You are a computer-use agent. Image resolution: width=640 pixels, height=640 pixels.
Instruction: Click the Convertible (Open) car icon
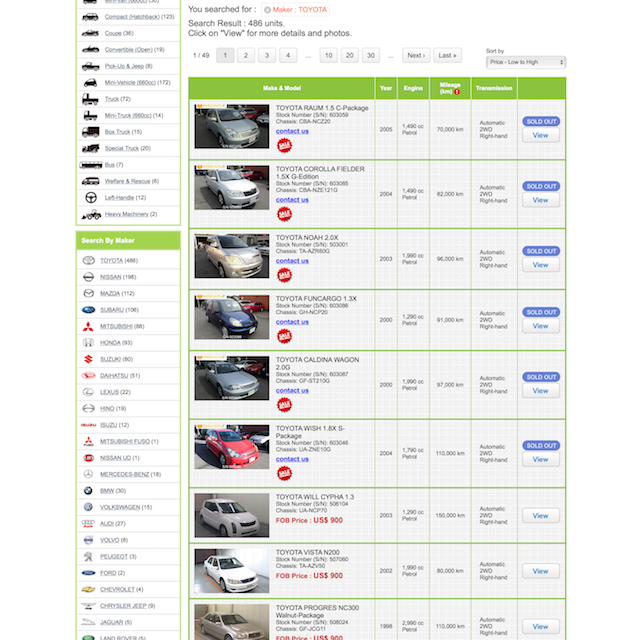[90, 50]
